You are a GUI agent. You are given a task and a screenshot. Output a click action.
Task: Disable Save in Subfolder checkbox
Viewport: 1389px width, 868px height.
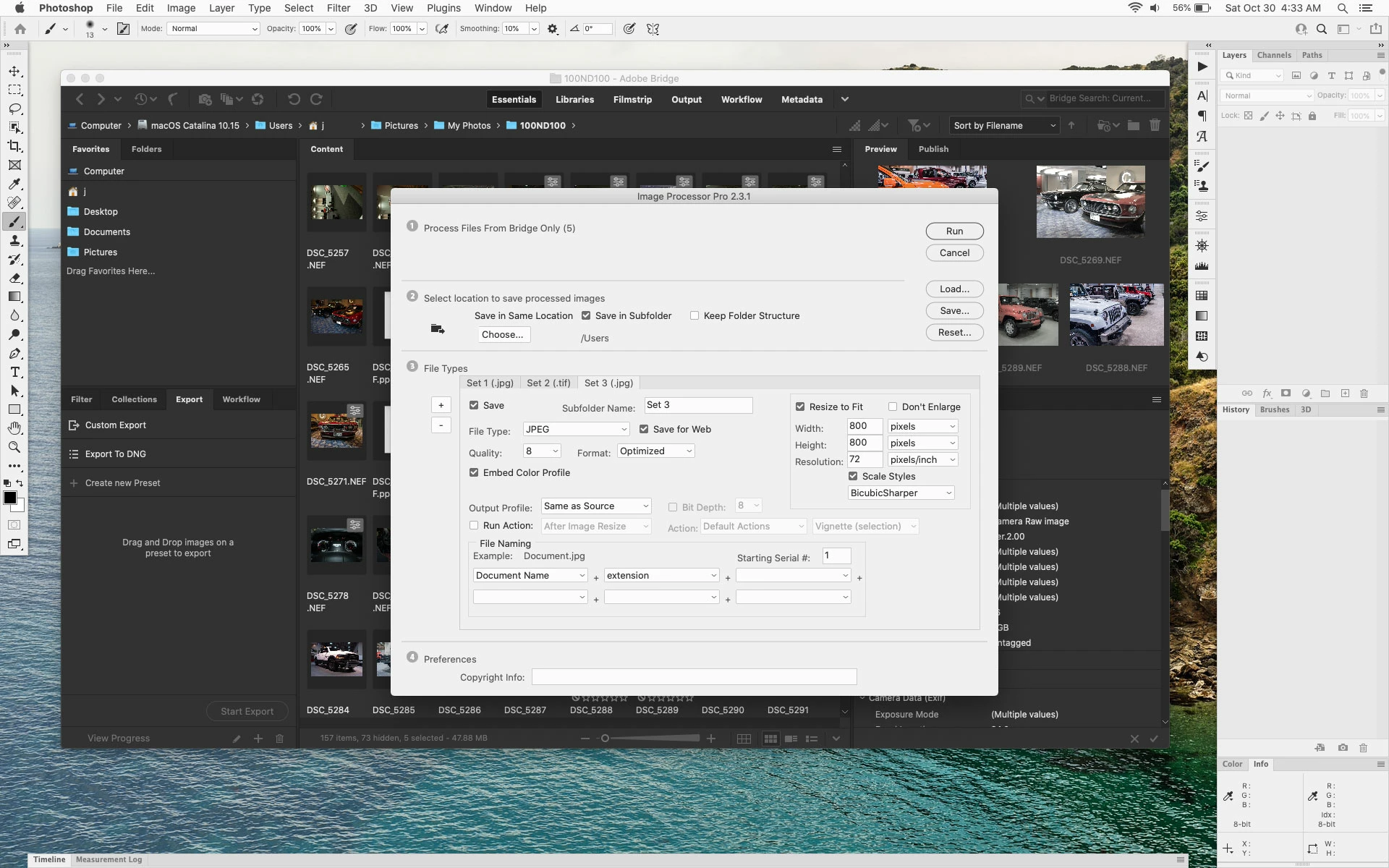click(586, 315)
